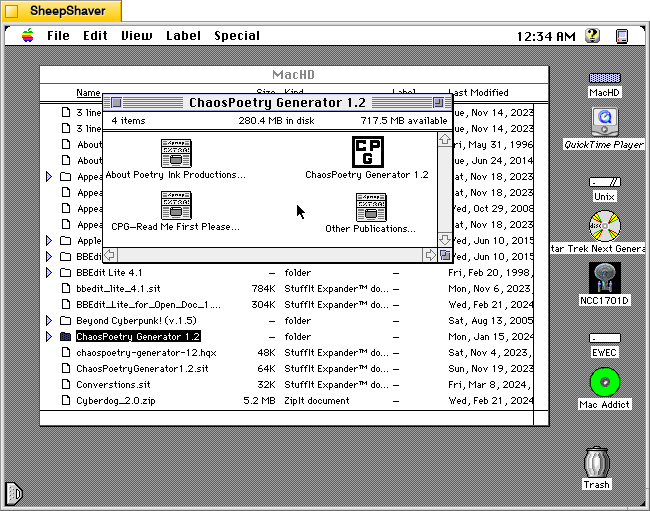Screen dimensions: 650x511
Task: Click the ZipIt document kind entry
Action: click(317, 400)
